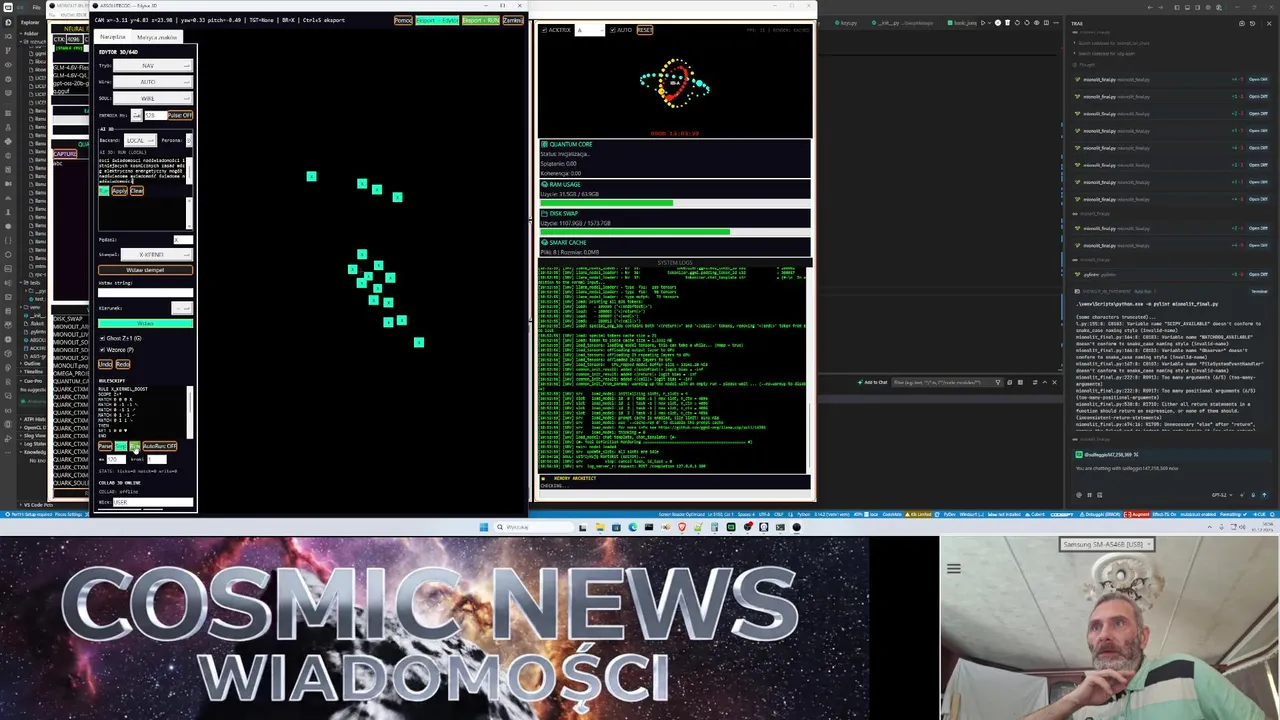1280x720 pixels.
Task: Open the Windows Start menu
Action: pyautogui.click(x=484, y=527)
